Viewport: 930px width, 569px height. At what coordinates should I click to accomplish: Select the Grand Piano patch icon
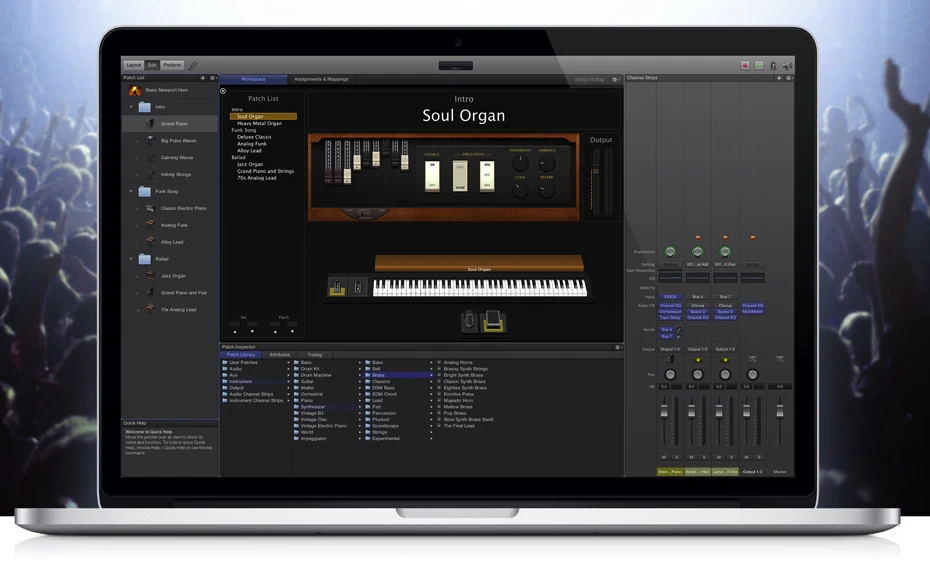pyautogui.click(x=151, y=123)
